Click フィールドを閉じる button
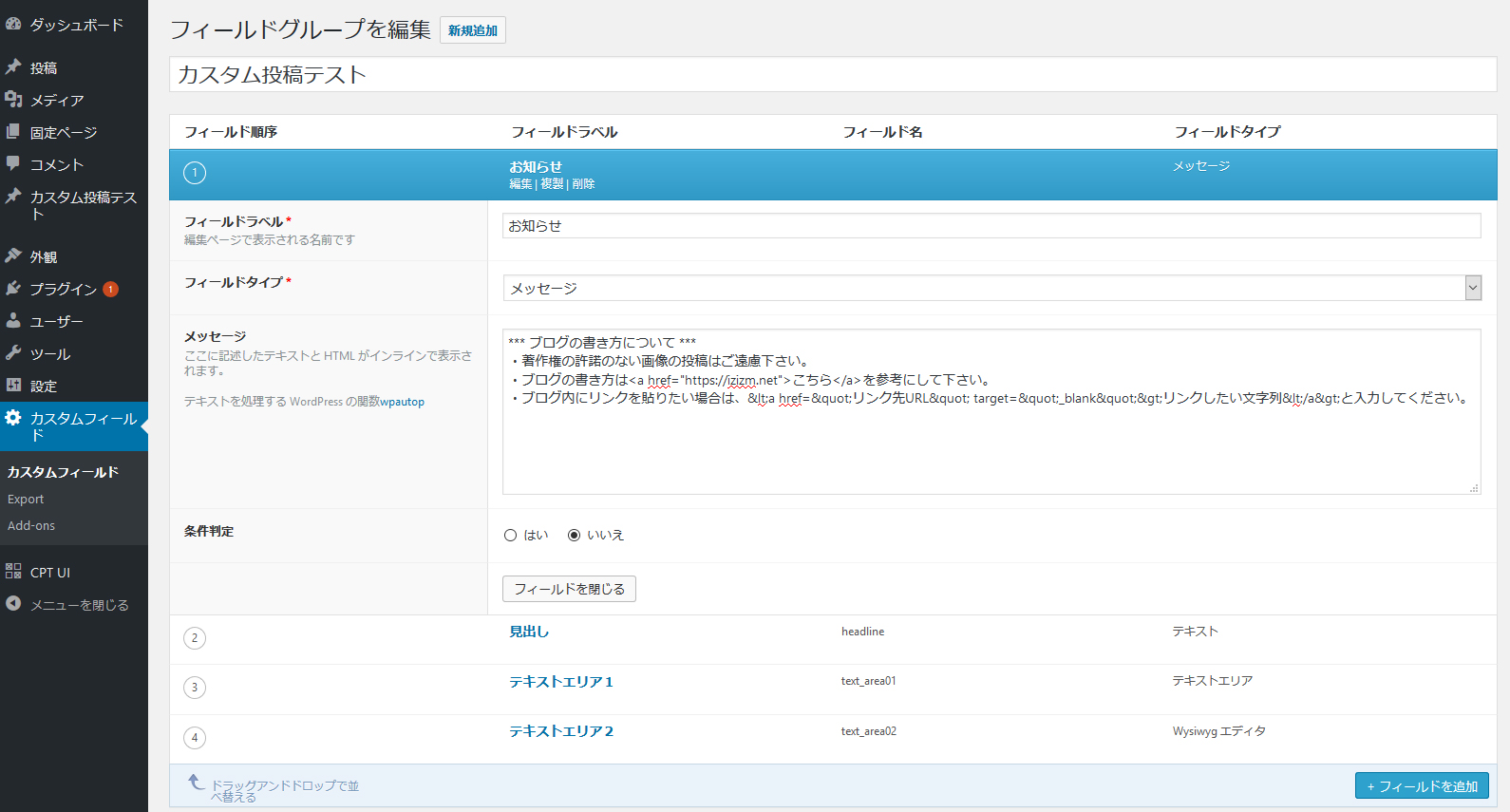Viewport: 1510px width, 812px height. (x=569, y=589)
